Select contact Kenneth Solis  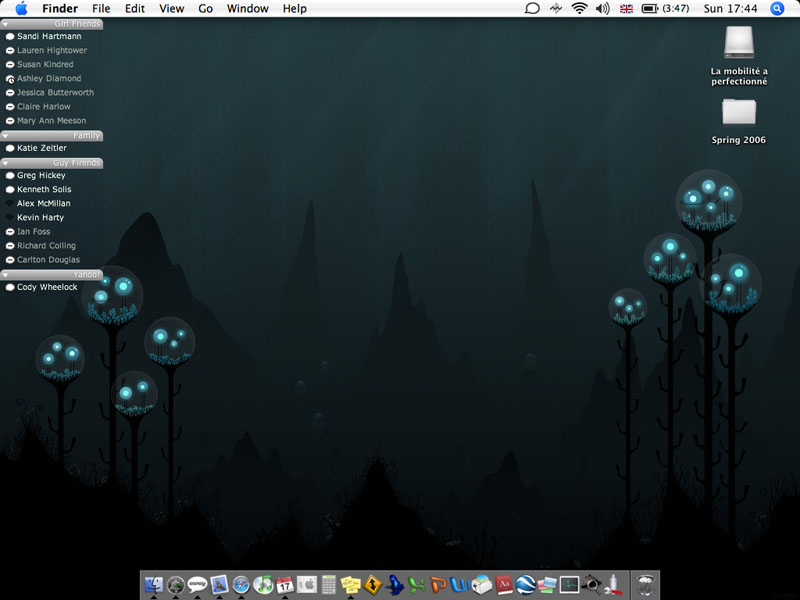click(x=44, y=189)
